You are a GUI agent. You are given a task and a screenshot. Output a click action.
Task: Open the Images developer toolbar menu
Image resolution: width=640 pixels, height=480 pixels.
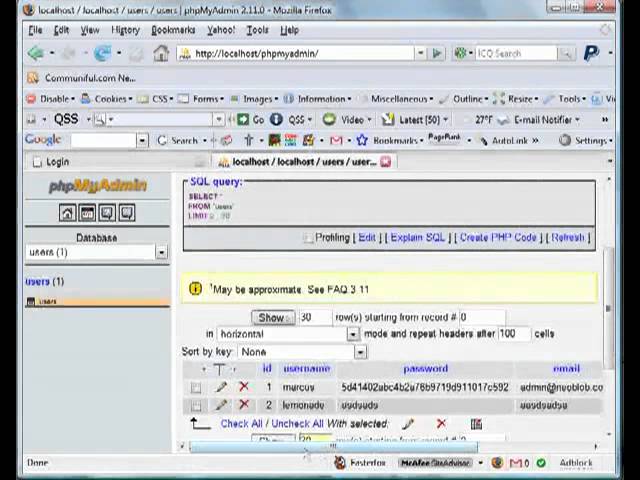pos(254,99)
